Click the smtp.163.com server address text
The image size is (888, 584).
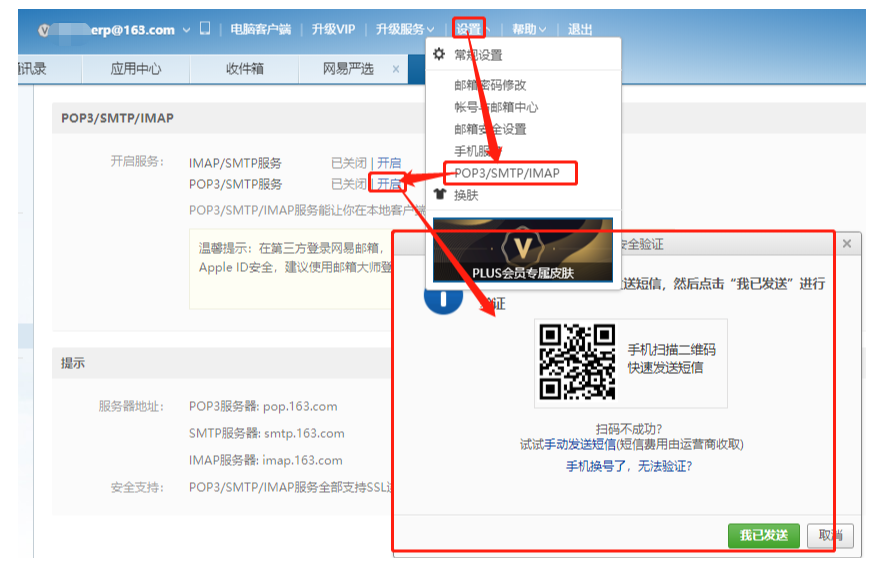point(304,433)
